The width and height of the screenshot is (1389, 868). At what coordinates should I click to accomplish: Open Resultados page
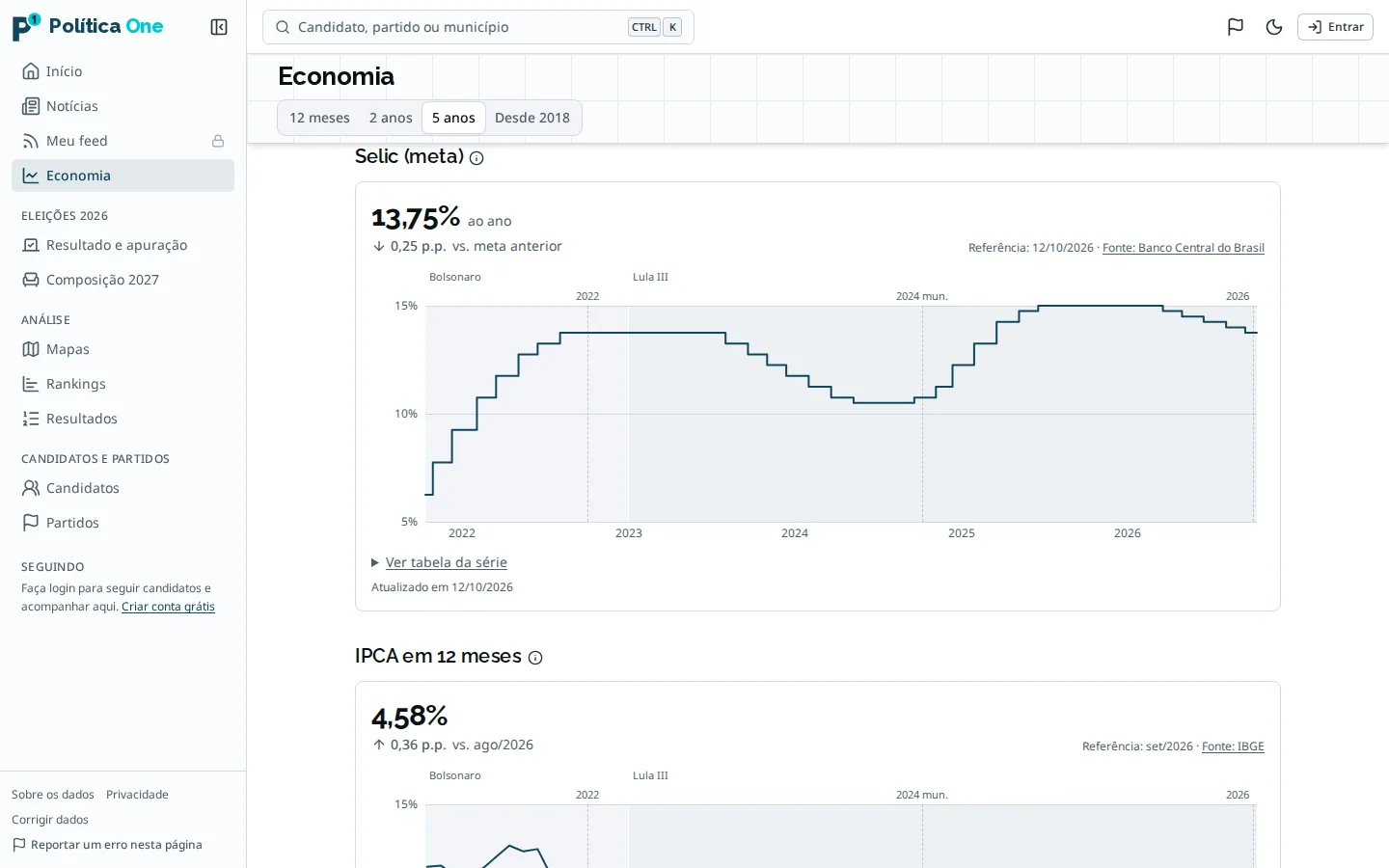[123, 419]
